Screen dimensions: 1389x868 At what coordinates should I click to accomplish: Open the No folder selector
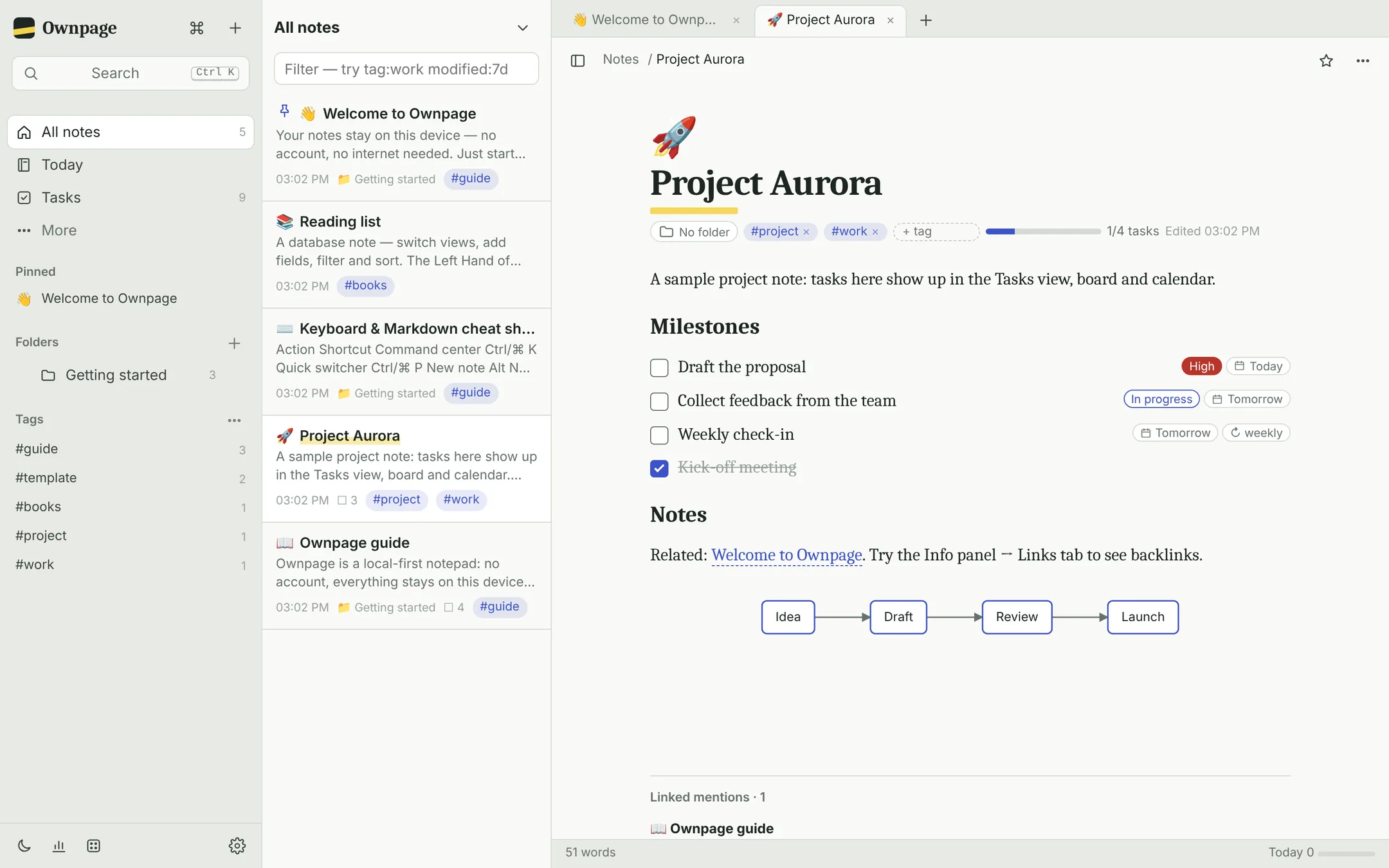pyautogui.click(x=694, y=231)
